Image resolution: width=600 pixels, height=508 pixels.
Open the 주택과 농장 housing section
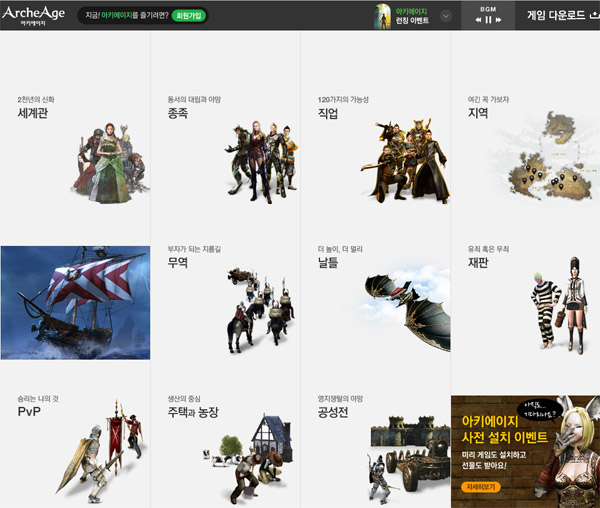[x=193, y=412]
